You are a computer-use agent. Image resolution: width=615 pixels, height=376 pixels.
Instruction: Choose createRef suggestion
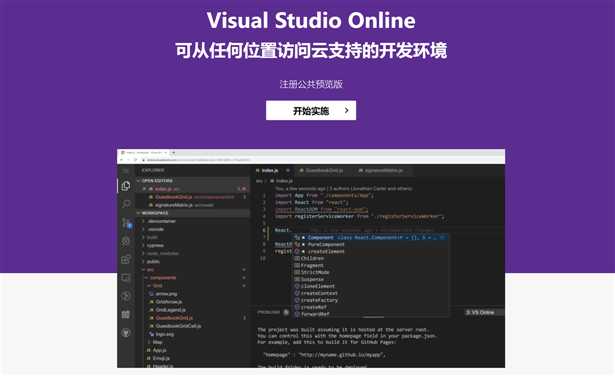[x=371, y=307]
